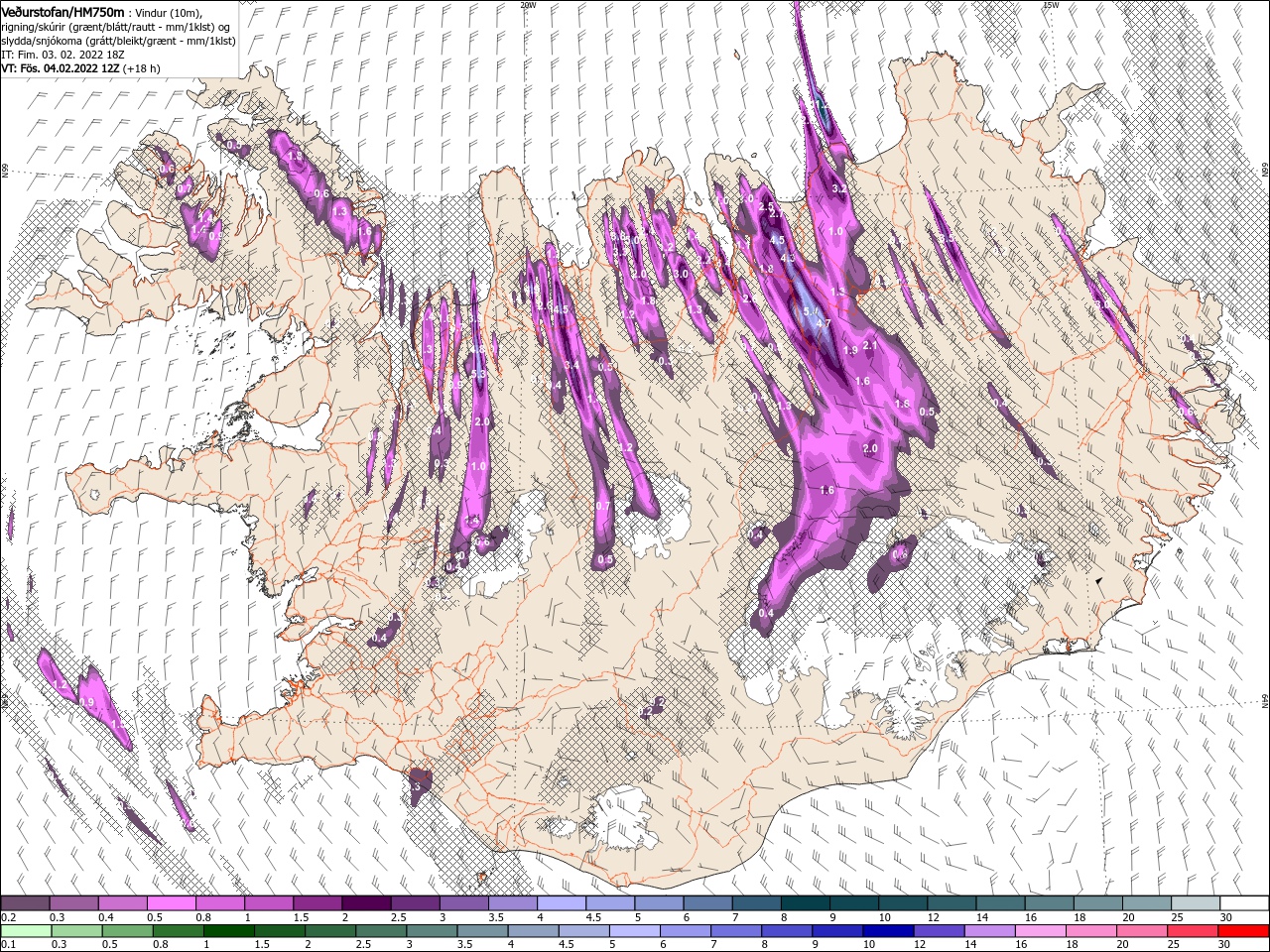Select snow legend swatch between 12 and 14
This screenshot has width=1270, height=952.
(952, 903)
